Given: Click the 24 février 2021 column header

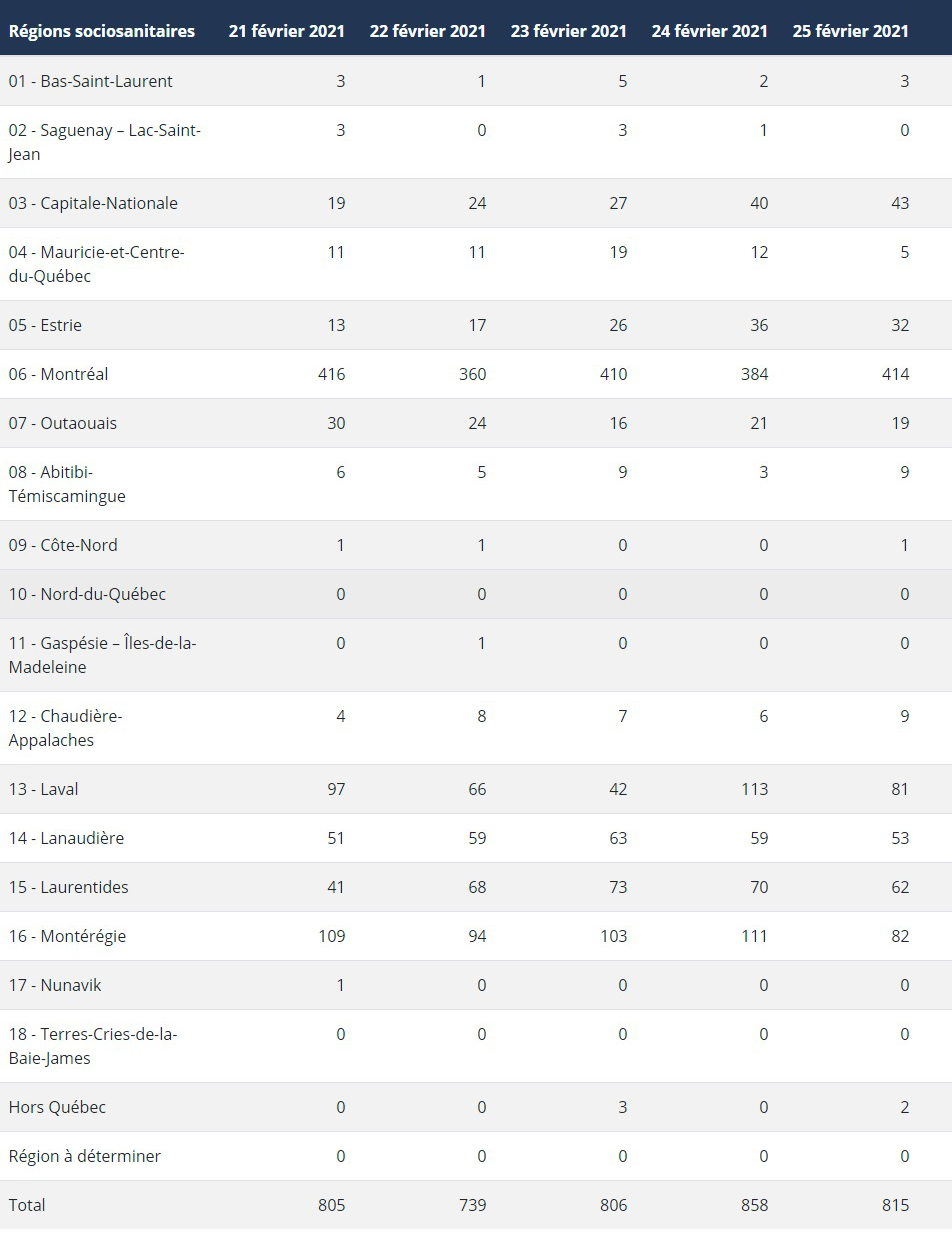Looking at the screenshot, I should 710,31.
